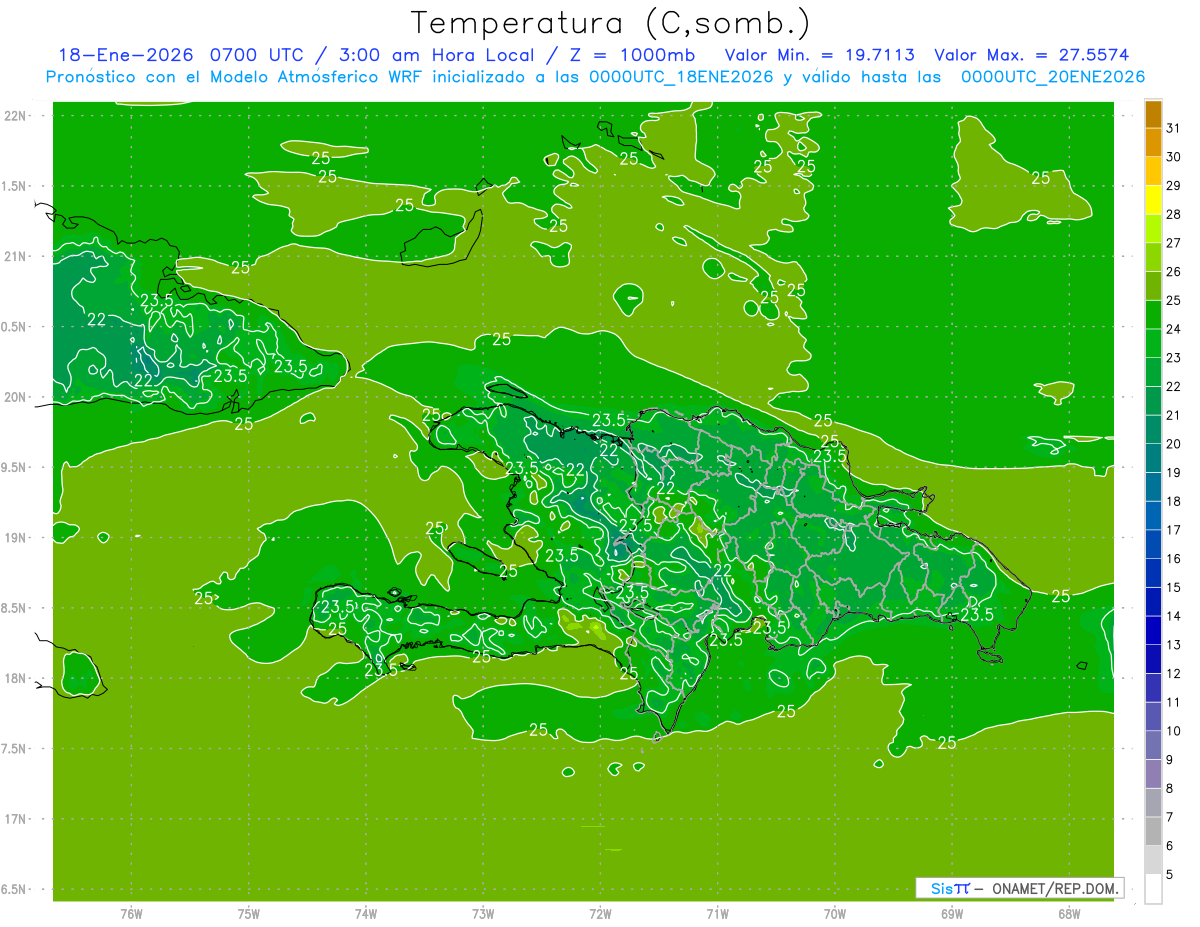Pick the gray colorbar swatch between 6 and 7
This screenshot has width=1200, height=927.
(x=1153, y=831)
